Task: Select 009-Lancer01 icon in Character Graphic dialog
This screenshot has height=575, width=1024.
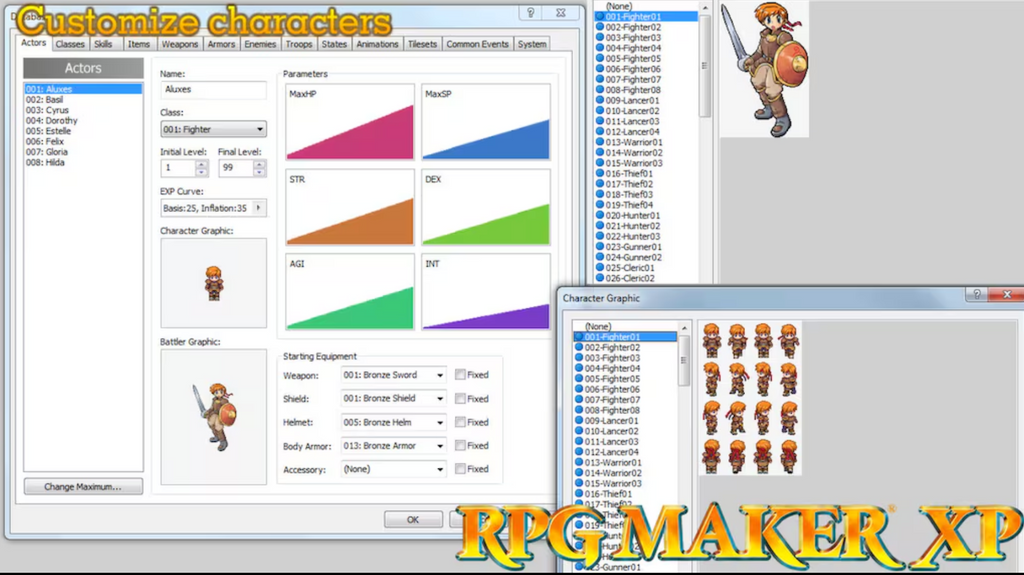Action: coord(579,420)
